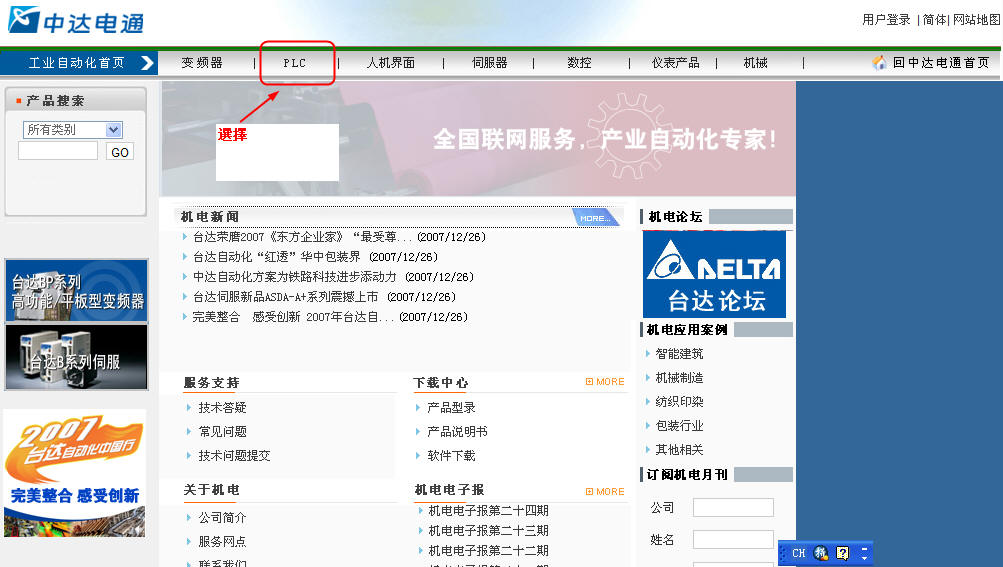Click the product search text field
This screenshot has height=567, width=1003.
[58, 151]
